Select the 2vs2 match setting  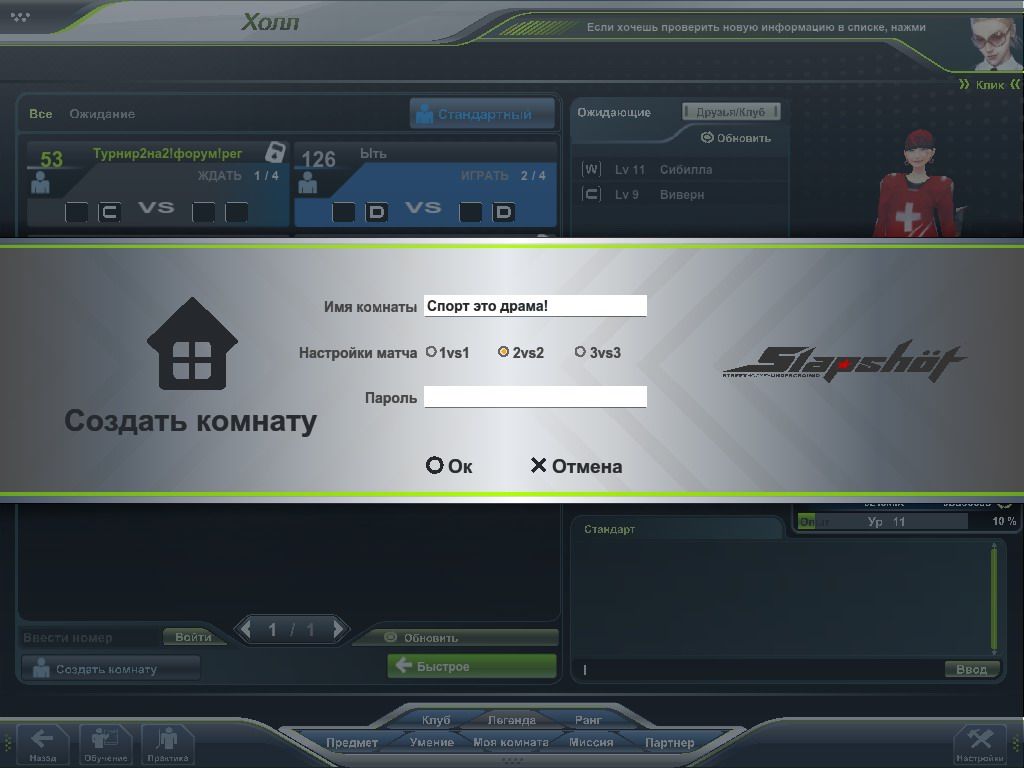(504, 352)
